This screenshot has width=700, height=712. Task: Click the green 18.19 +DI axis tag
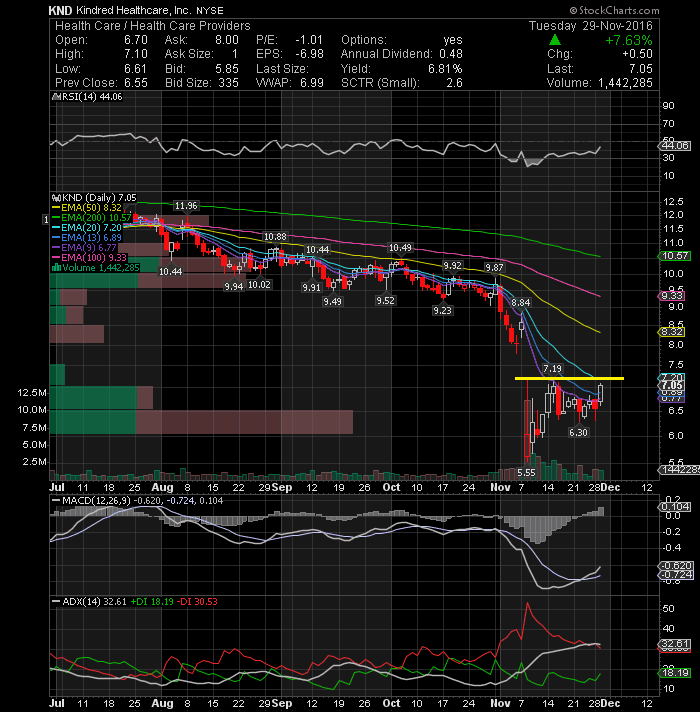pyautogui.click(x=675, y=673)
